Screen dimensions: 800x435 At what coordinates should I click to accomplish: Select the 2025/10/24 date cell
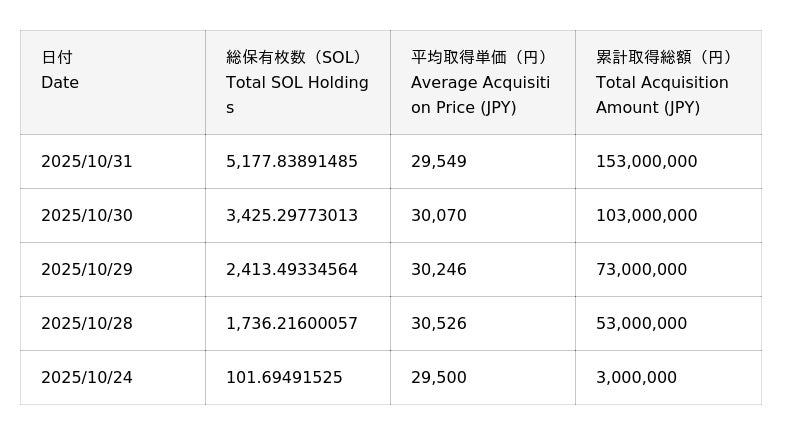click(x=87, y=378)
